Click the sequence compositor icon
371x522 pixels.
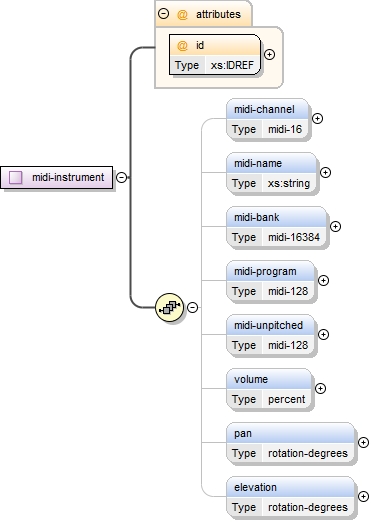click(170, 307)
